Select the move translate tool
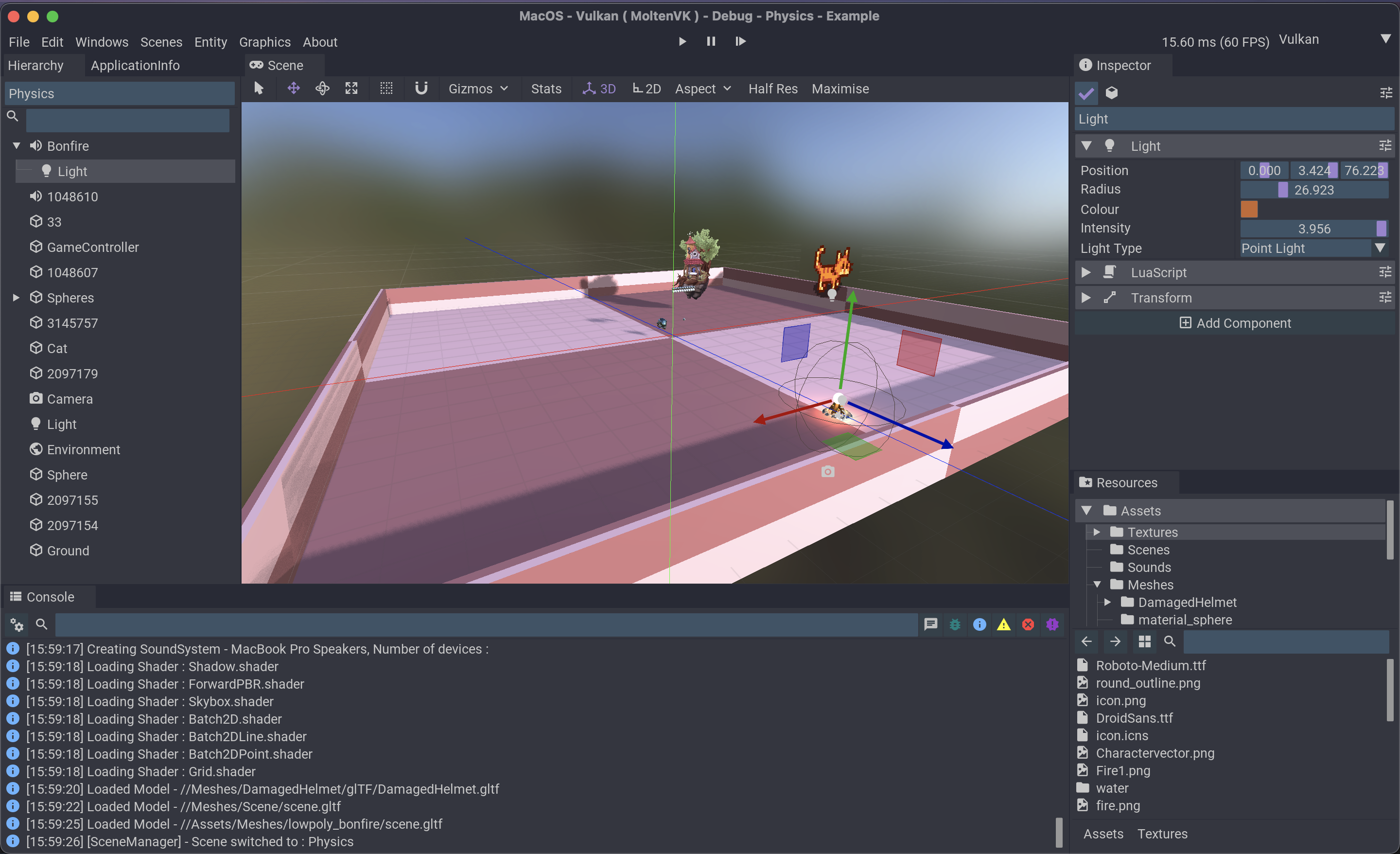 [x=293, y=88]
